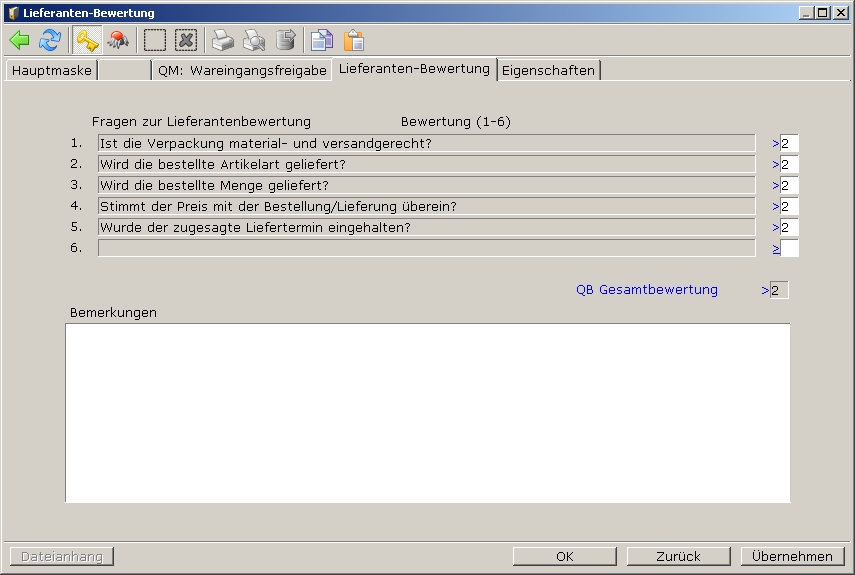Toggle the yellow key icon
This screenshot has width=855, height=575.
[87, 40]
